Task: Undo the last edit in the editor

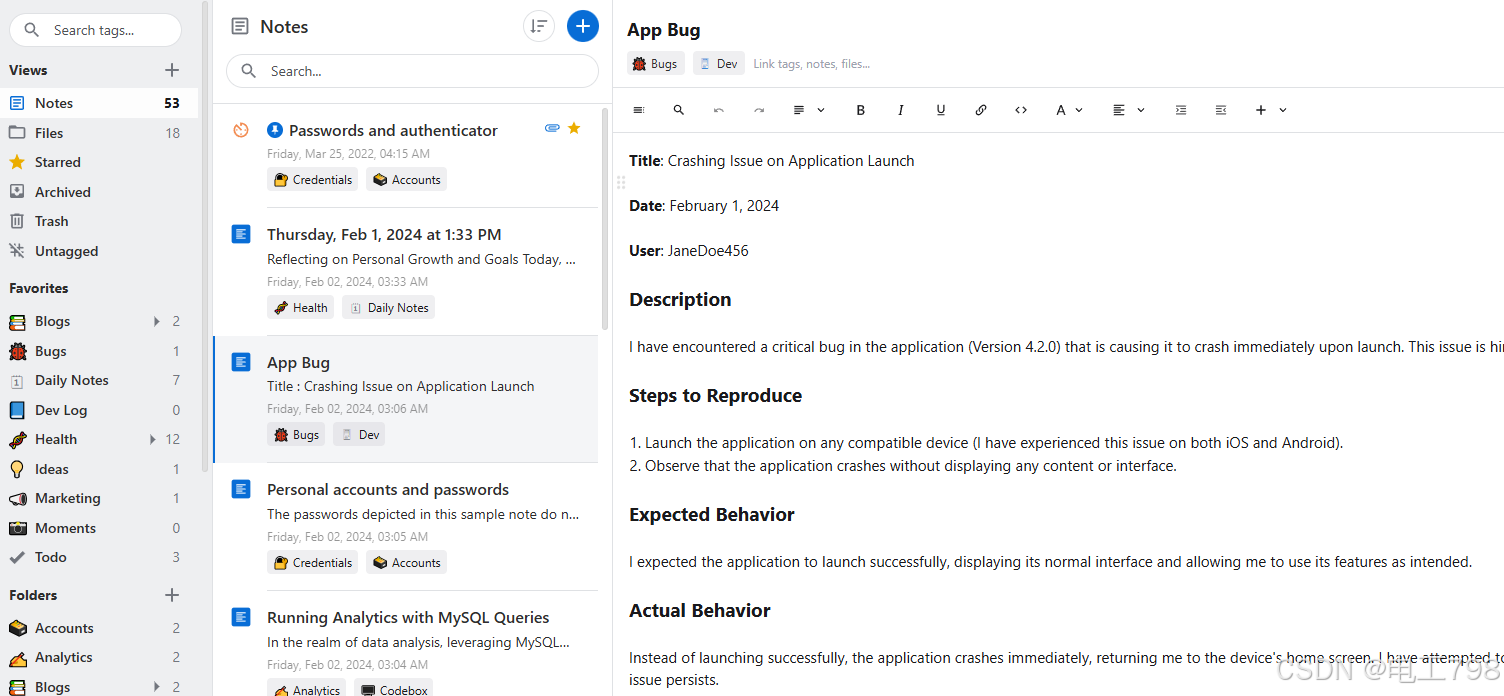Action: coord(719,110)
